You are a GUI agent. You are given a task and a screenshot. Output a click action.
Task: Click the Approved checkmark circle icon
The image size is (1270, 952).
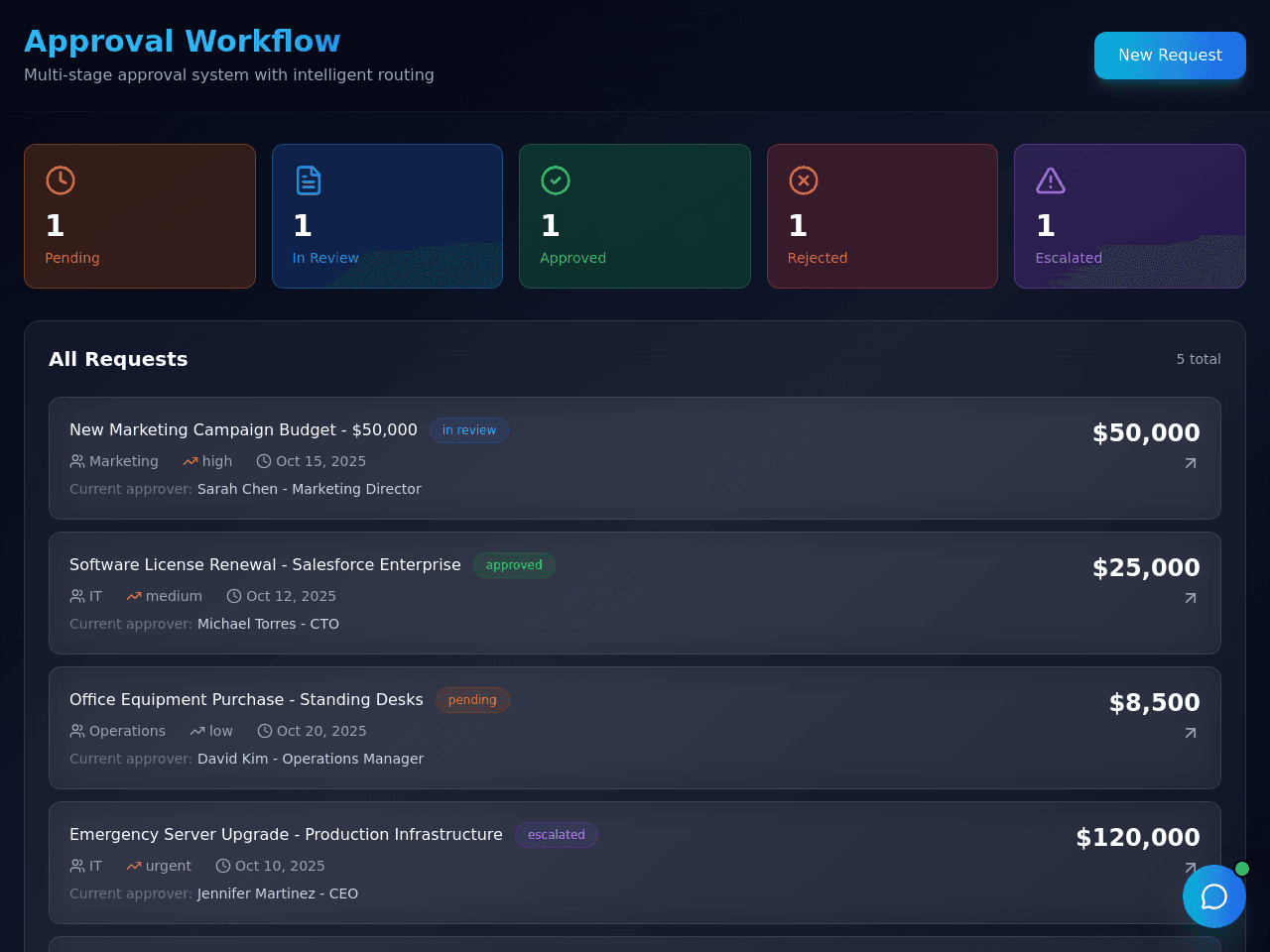click(556, 180)
